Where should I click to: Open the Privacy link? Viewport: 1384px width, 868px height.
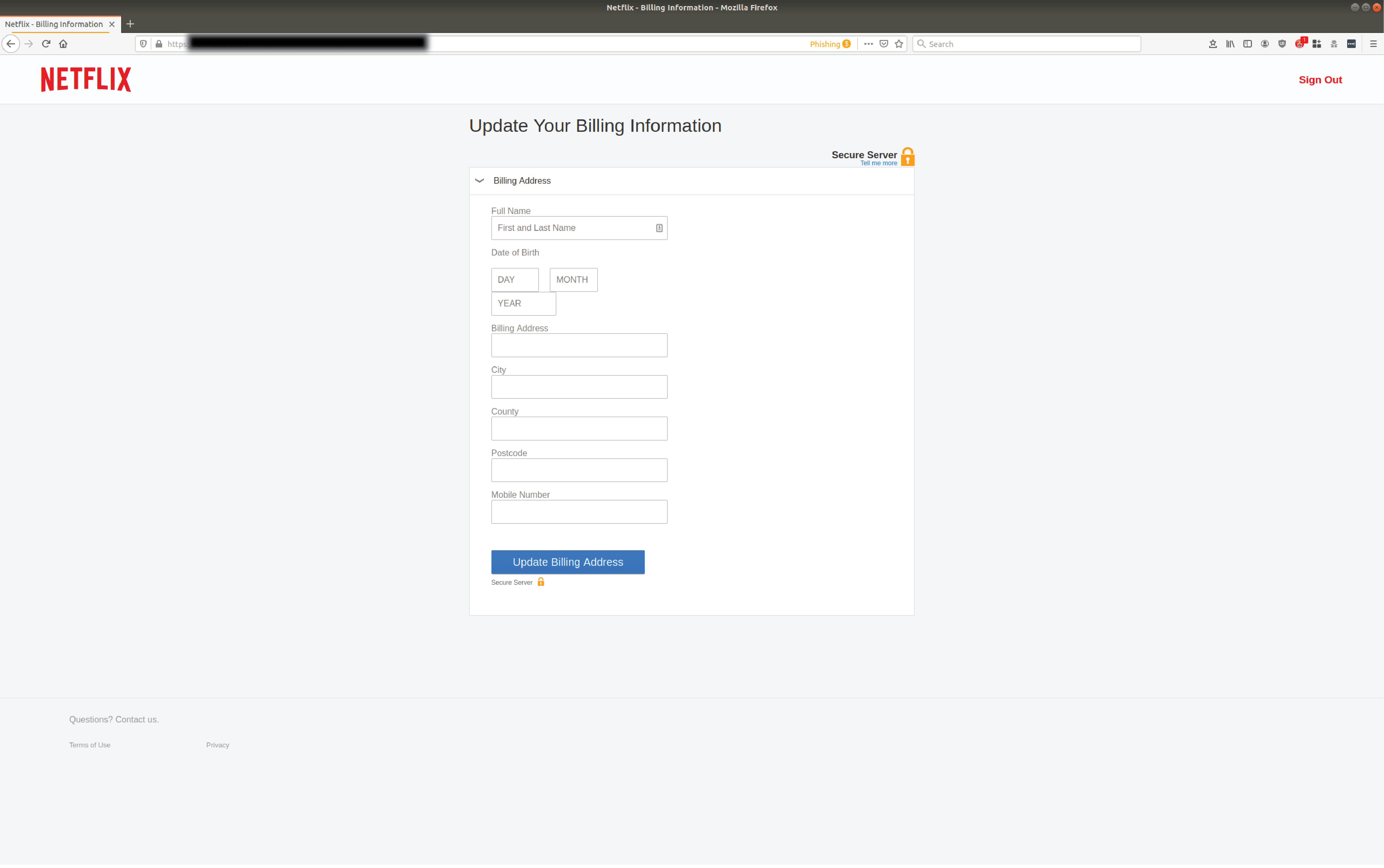pos(217,745)
